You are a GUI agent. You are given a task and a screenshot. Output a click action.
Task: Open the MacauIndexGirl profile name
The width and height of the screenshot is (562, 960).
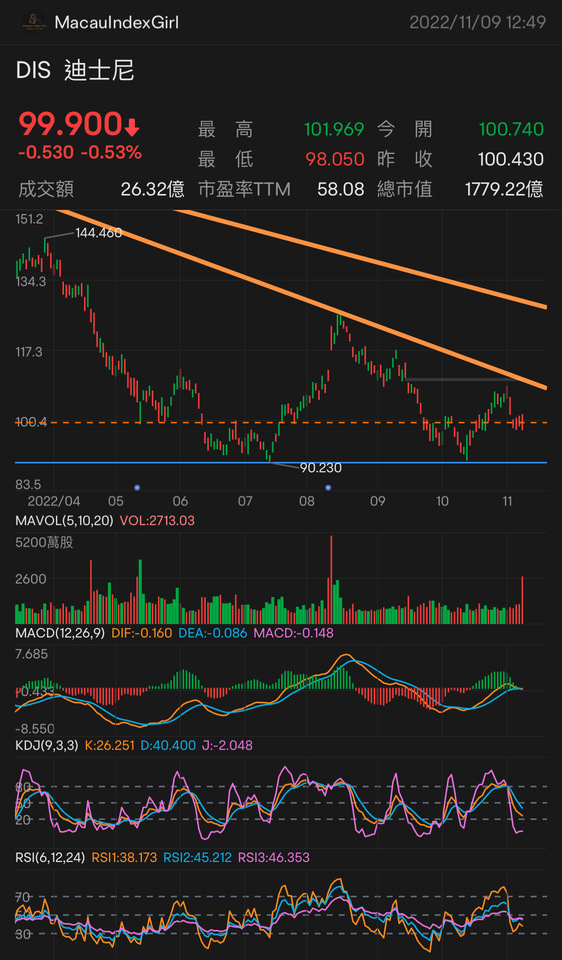point(117,23)
